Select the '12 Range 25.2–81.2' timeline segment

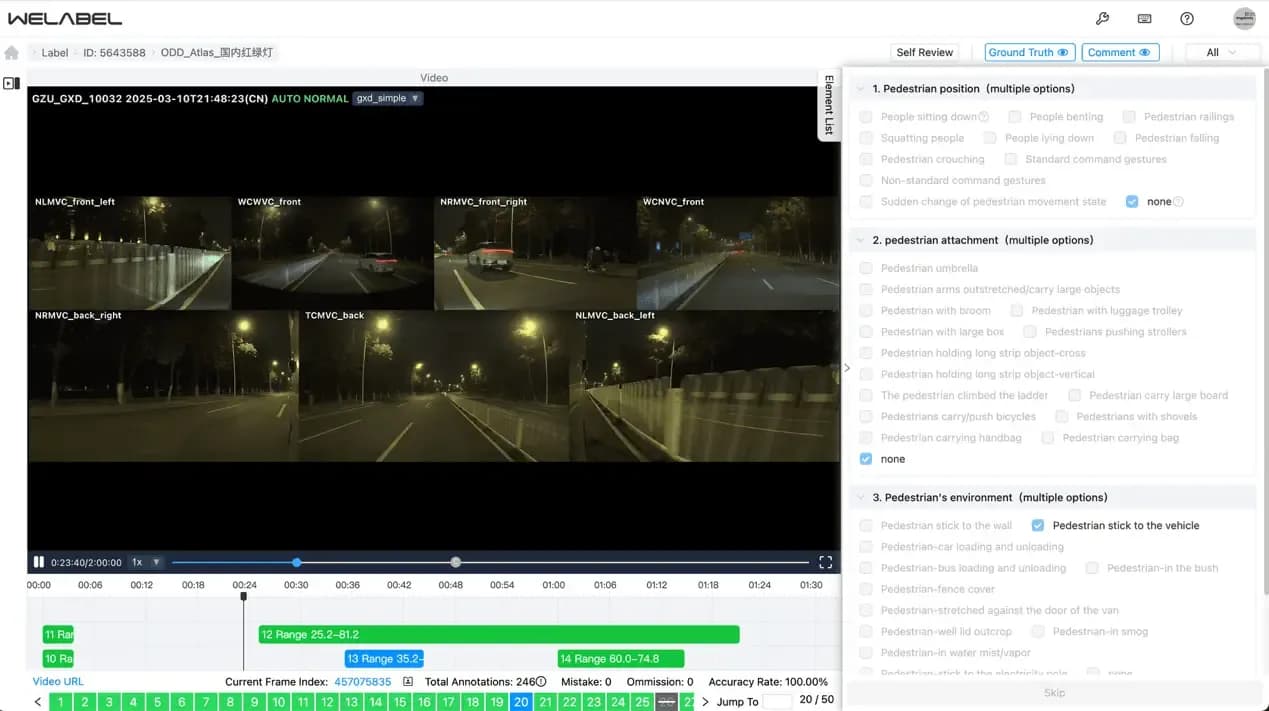tap(498, 634)
